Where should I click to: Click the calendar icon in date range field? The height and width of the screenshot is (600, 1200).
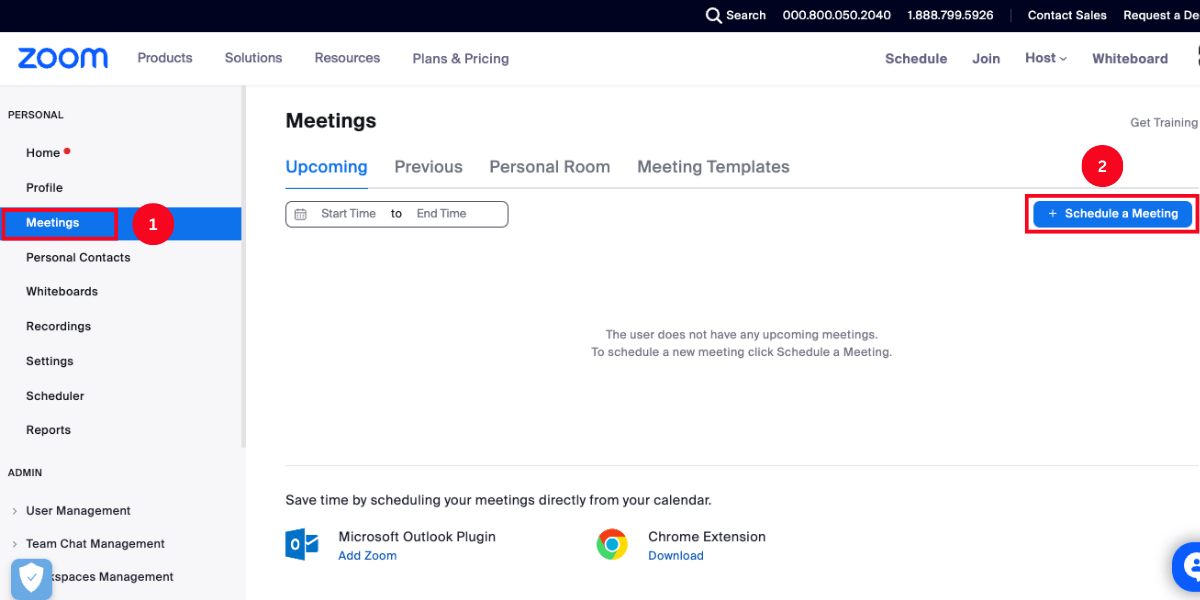pos(300,214)
